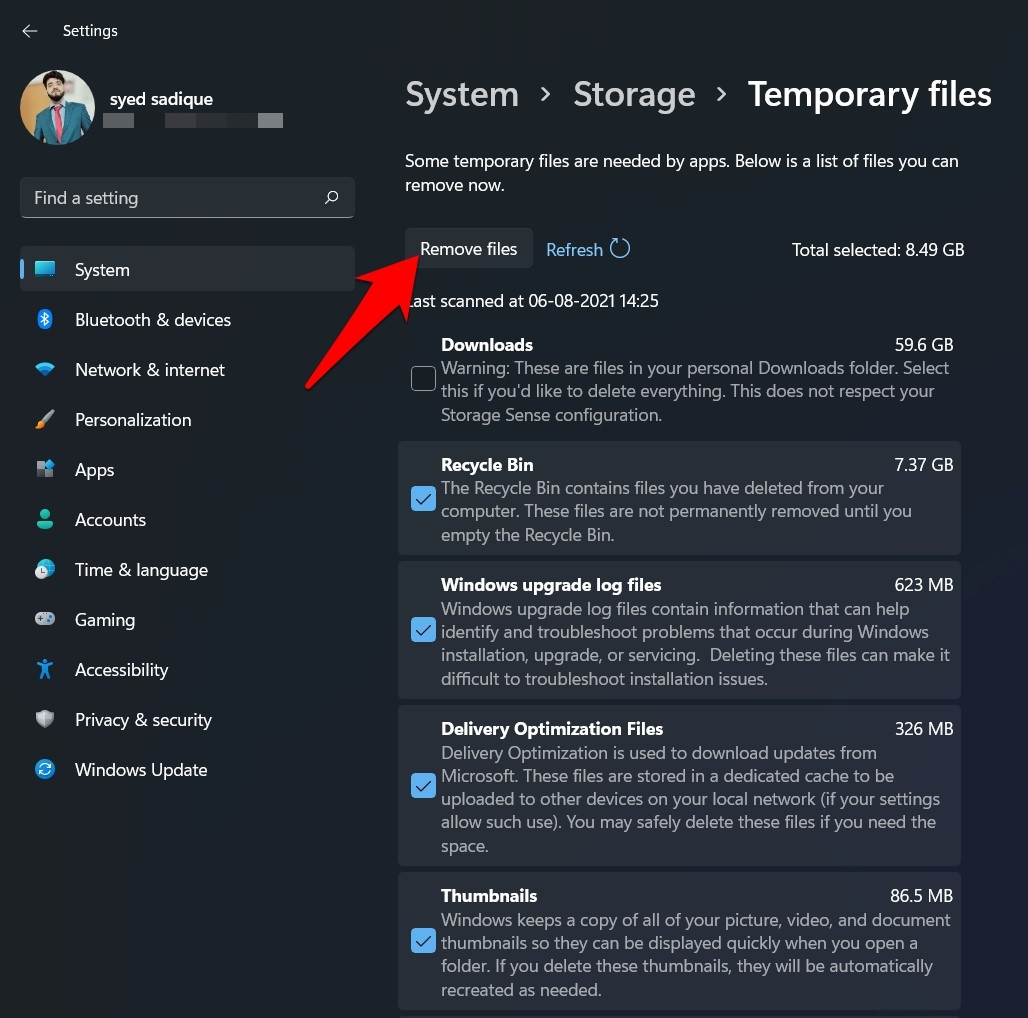Click the Remove files button
Image resolution: width=1028 pixels, height=1018 pixels.
[x=468, y=248]
